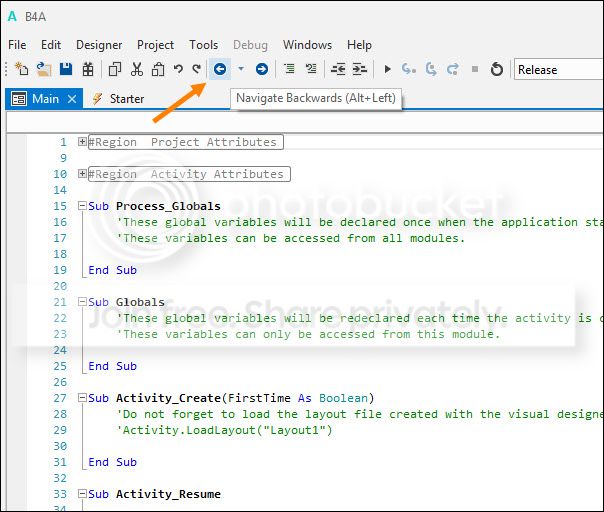
Task: Click 'End Sub' on line 25
Action: [112, 366]
